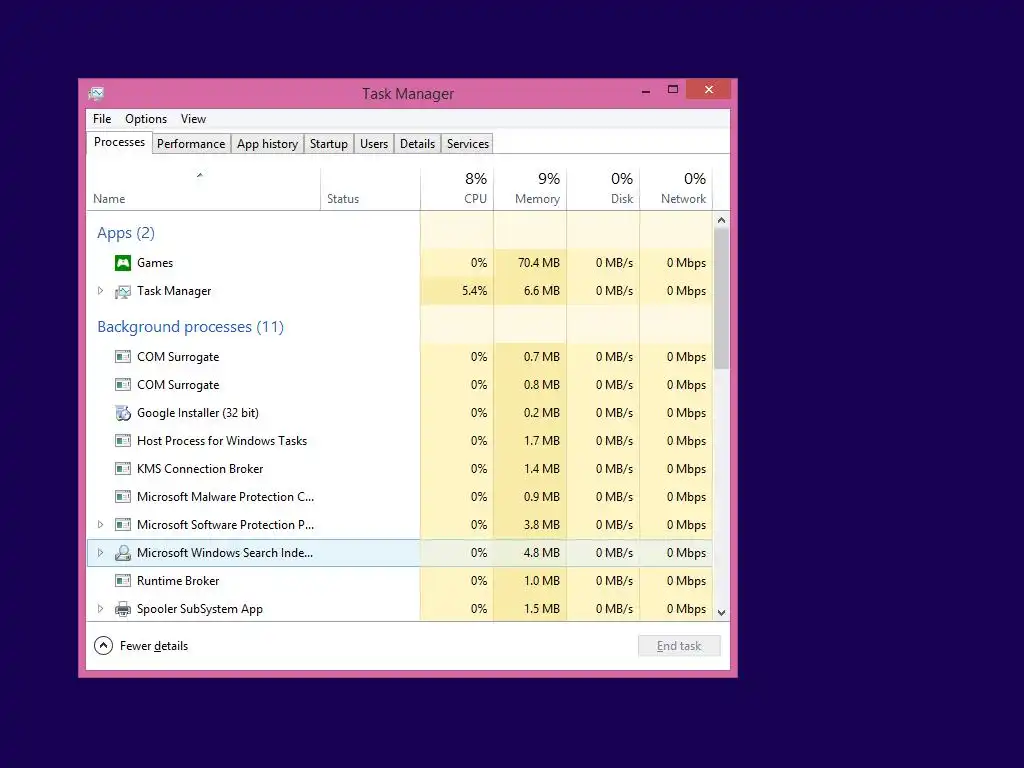Click the Fewer details link
This screenshot has width=1024, height=768.
pos(153,646)
